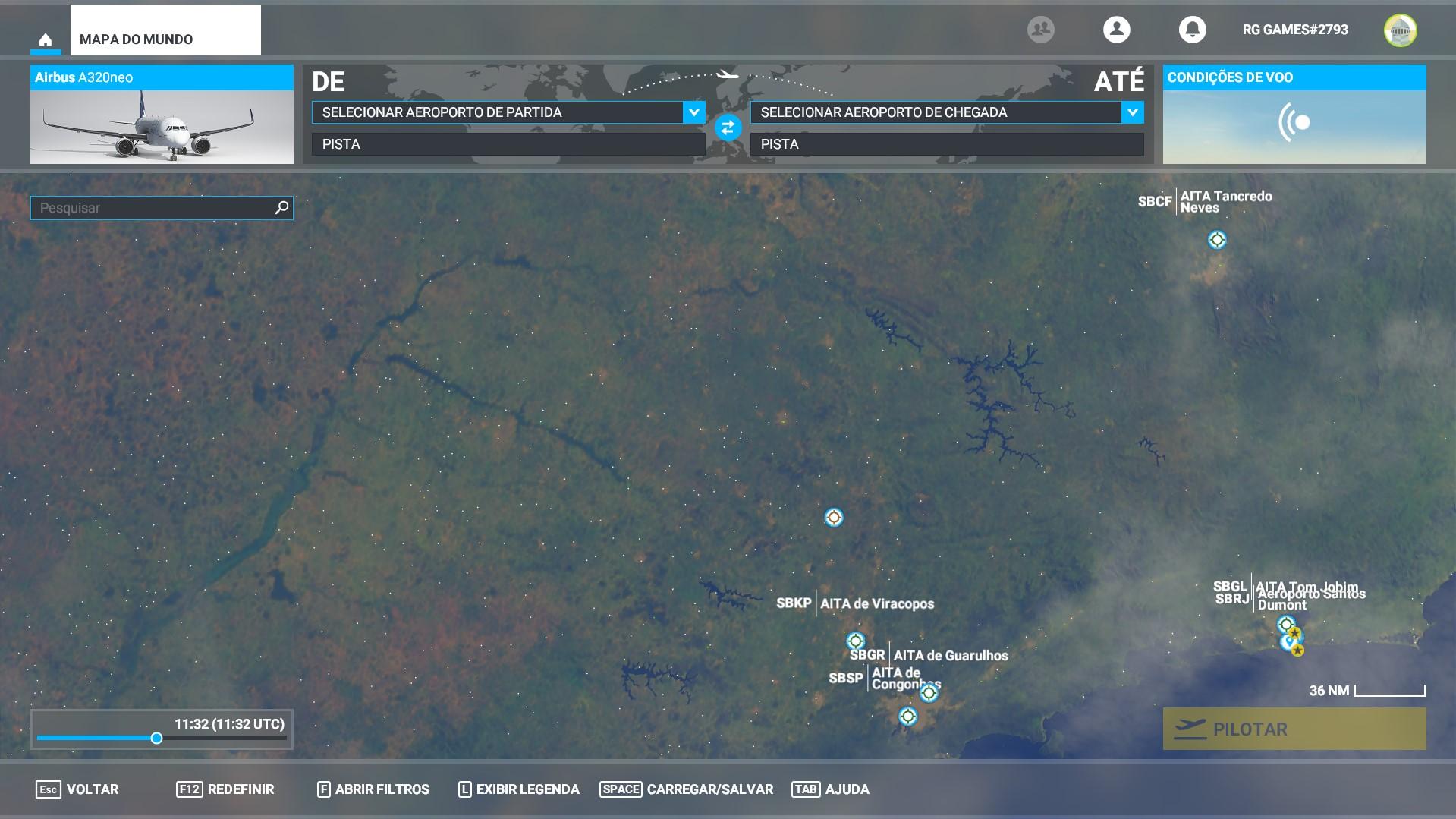Viewport: 1456px width, 819px height.
Task: Click the Home icon
Action: click(x=46, y=39)
